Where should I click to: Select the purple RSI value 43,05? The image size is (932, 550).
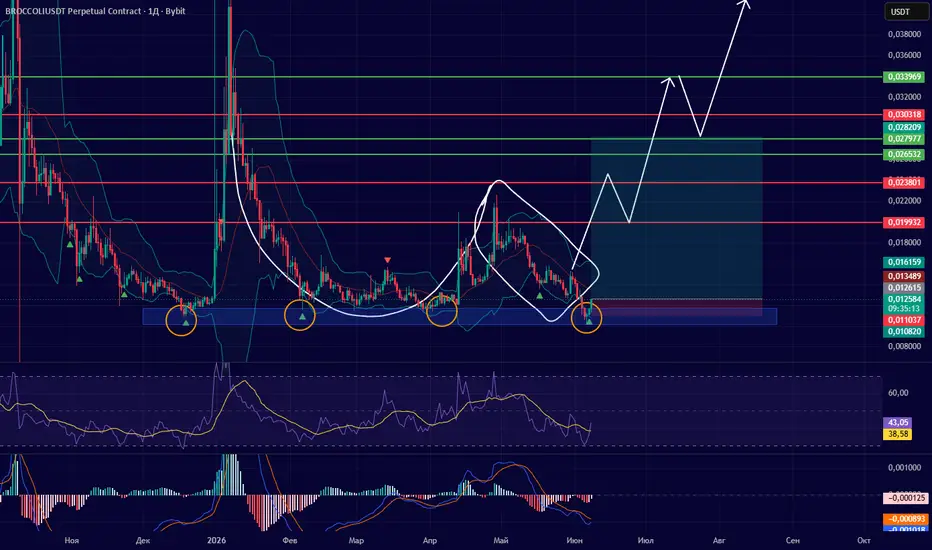(x=898, y=422)
